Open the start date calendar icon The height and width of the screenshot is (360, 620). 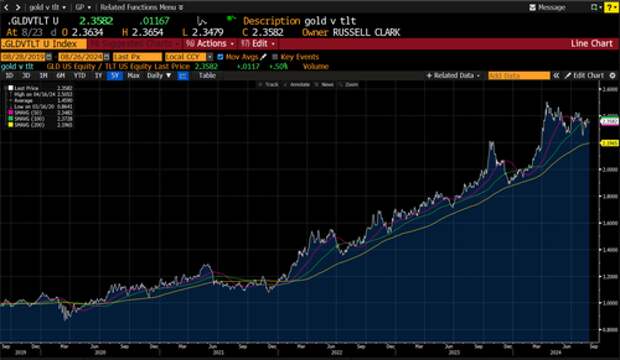click(x=49, y=57)
